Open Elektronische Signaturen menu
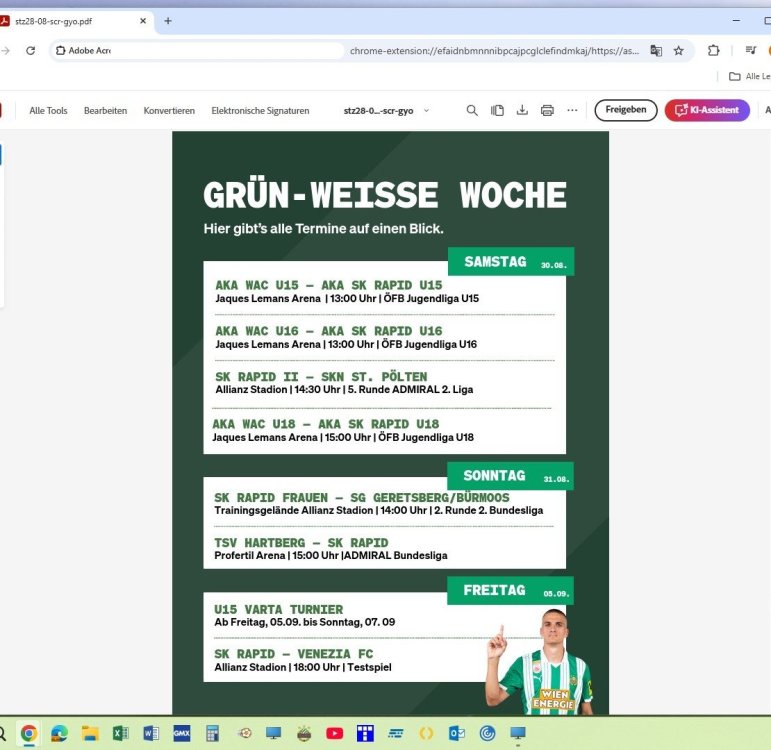Image resolution: width=771 pixels, height=750 pixels. (260, 110)
